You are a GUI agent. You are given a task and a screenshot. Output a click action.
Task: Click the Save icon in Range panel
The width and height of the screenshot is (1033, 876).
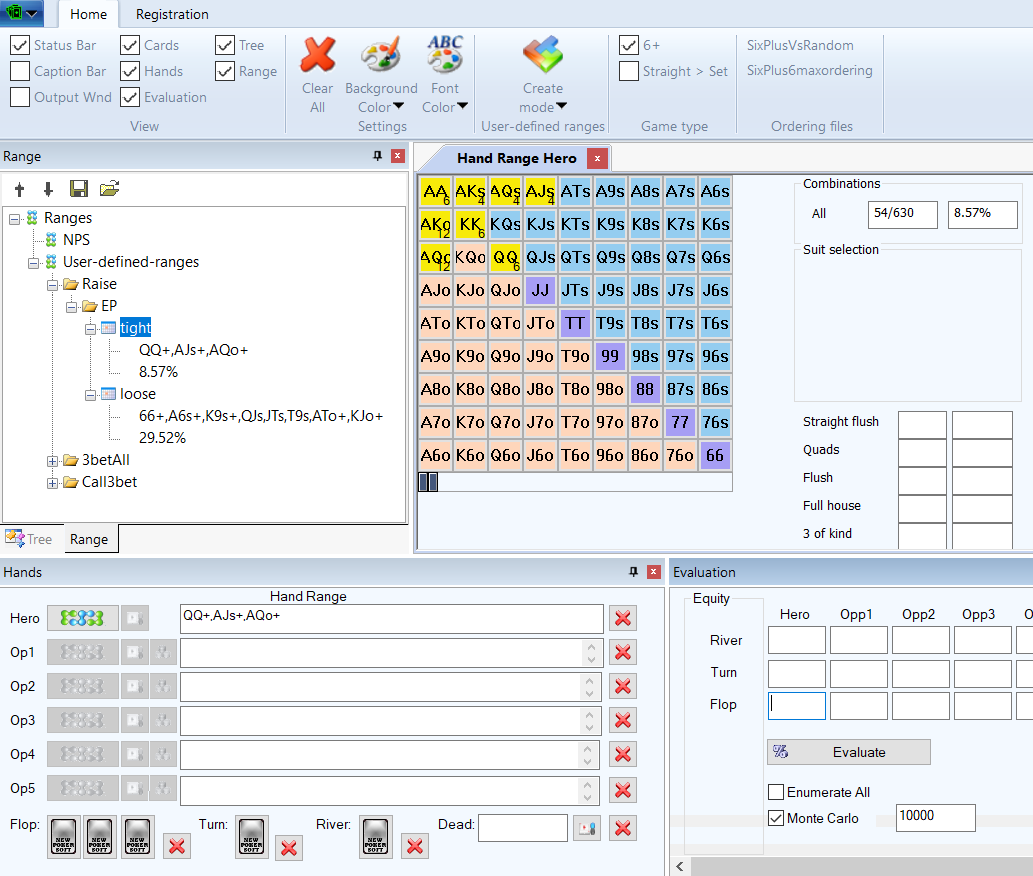coord(79,189)
